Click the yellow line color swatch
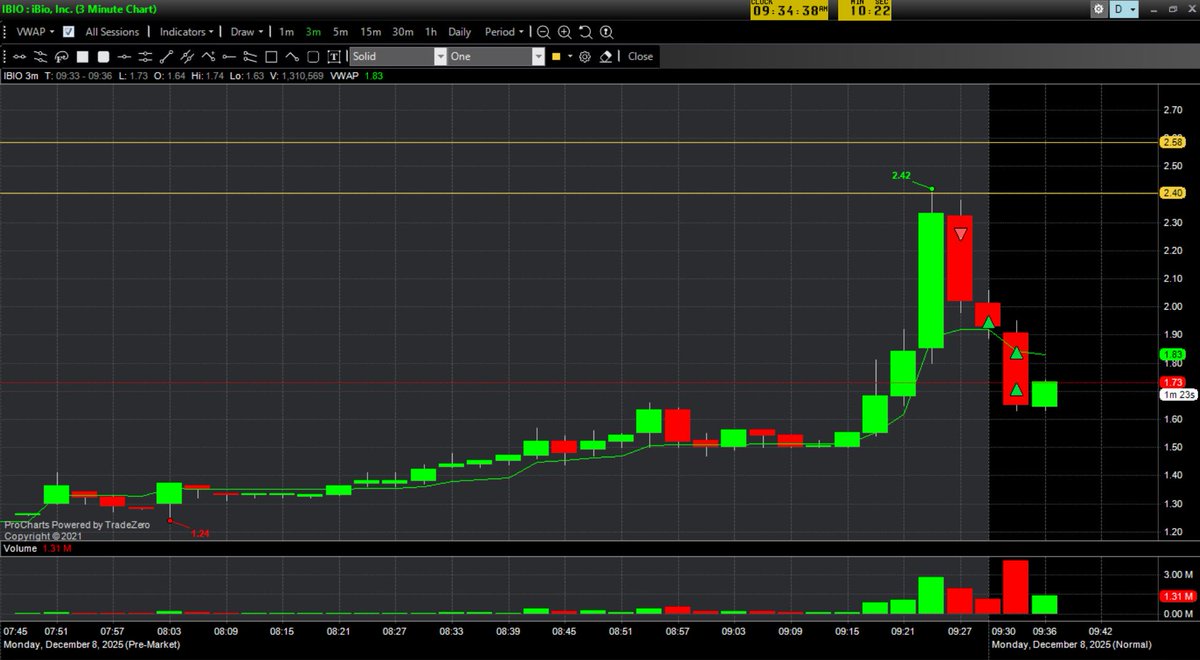This screenshot has height=660, width=1200. point(556,57)
